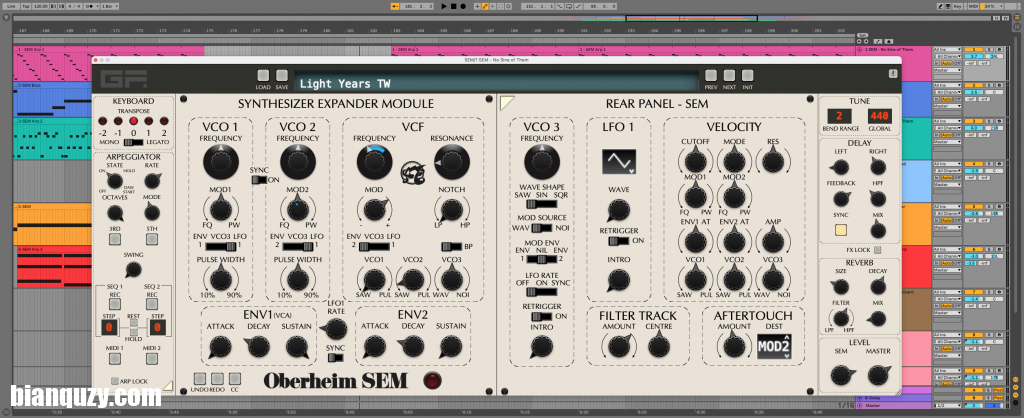1024x418 pixels.
Task: Click Ableton's Tap tempo button
Action: [25, 6]
